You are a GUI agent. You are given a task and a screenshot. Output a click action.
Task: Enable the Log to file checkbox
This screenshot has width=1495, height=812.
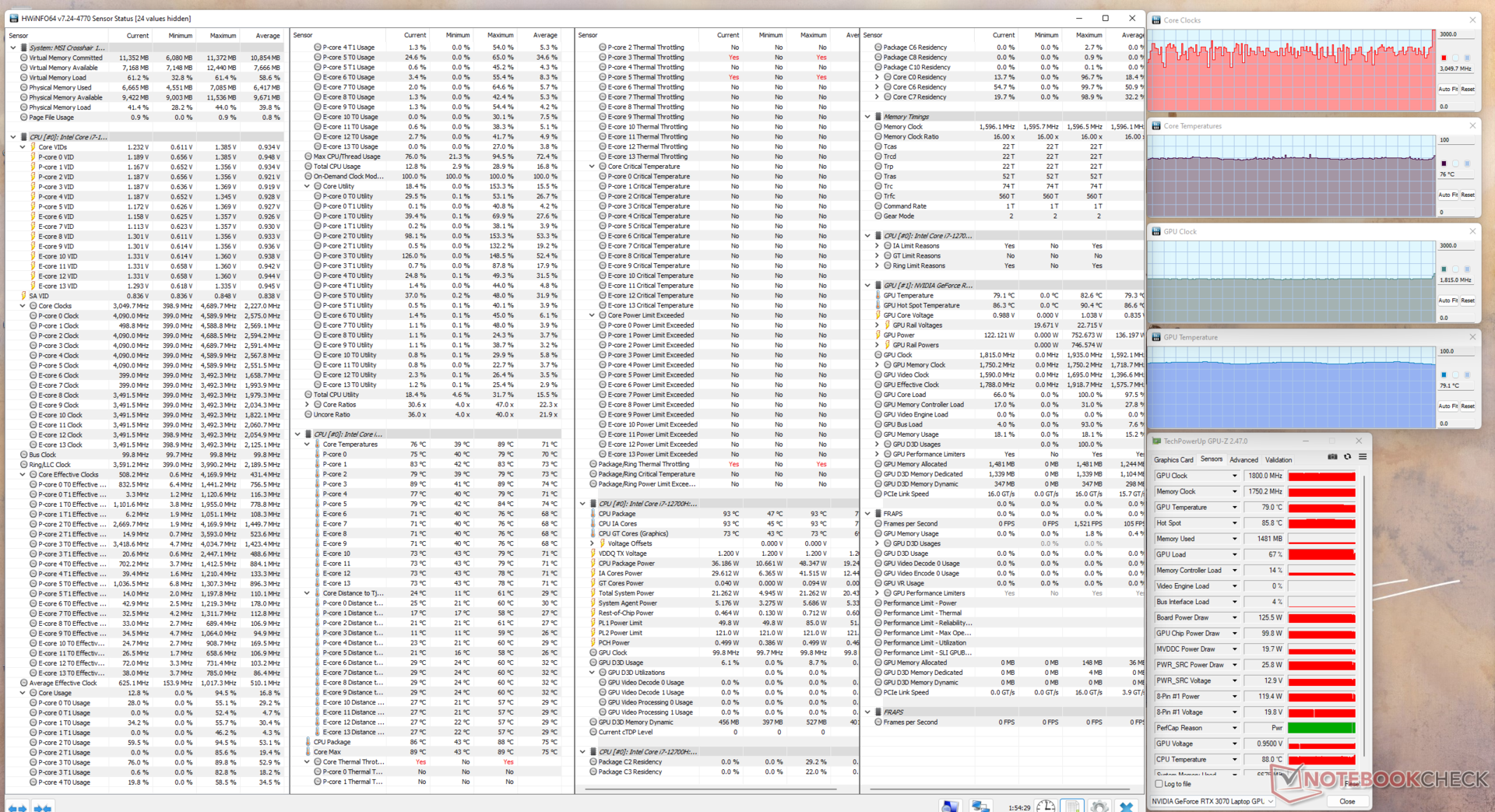[x=1159, y=784]
